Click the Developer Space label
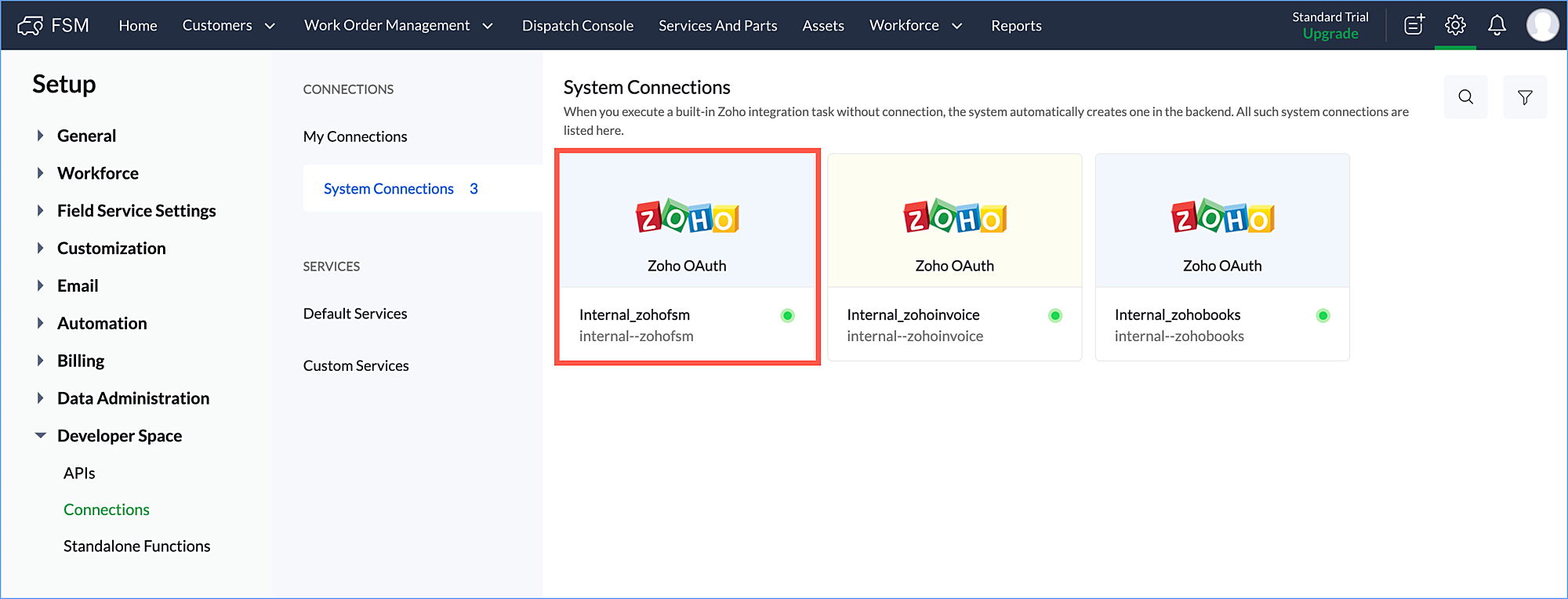The width and height of the screenshot is (1568, 599). (119, 435)
